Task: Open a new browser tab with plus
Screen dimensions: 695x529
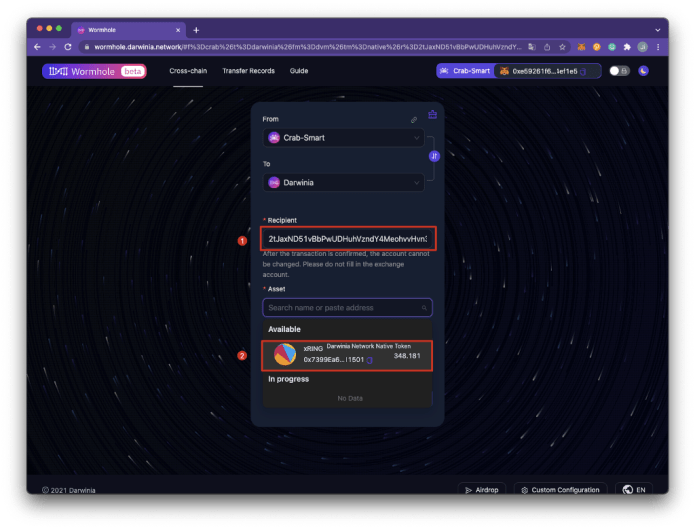Action: [x=196, y=30]
